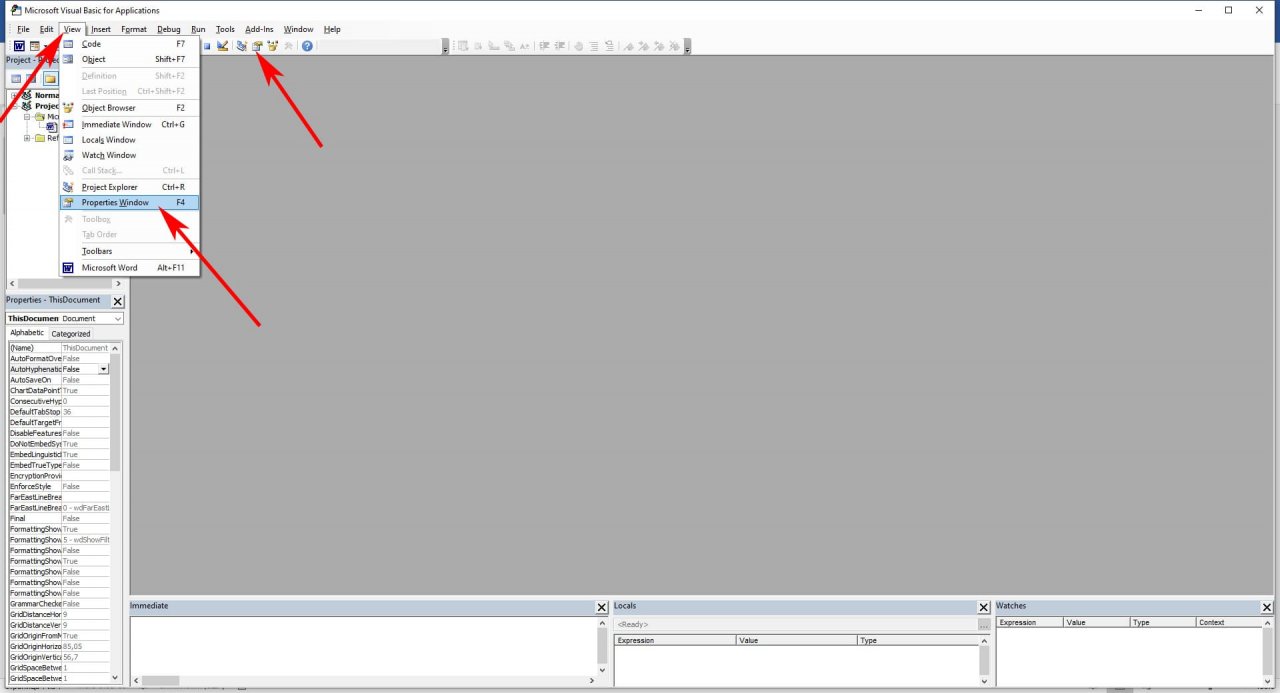Open the Toolbars submenu
Screen dimensions: 1280x693
pos(130,251)
